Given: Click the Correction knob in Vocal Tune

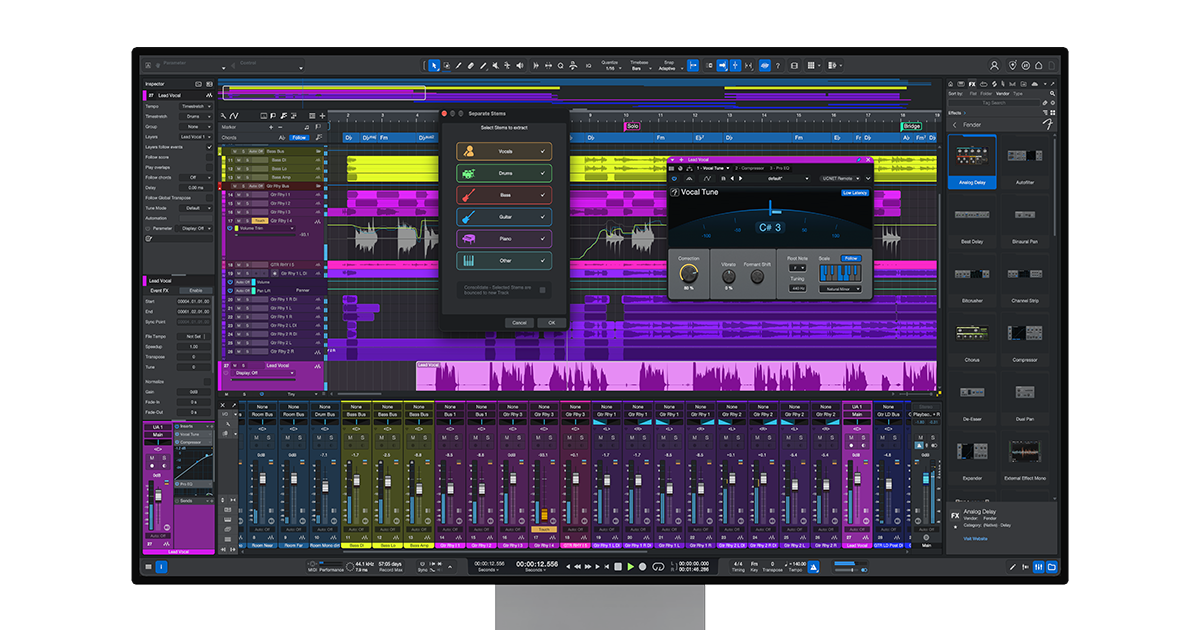Looking at the screenshot, I should click(689, 273).
